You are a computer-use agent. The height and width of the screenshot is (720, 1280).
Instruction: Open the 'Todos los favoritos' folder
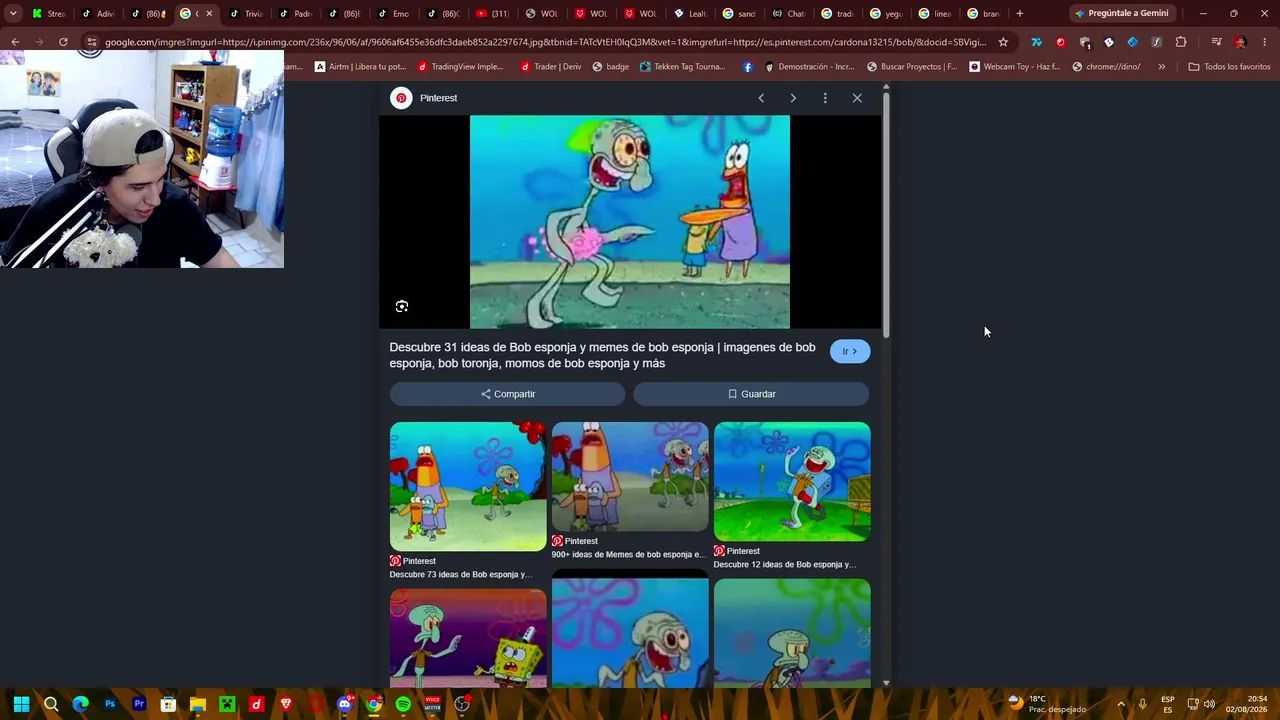(1229, 67)
